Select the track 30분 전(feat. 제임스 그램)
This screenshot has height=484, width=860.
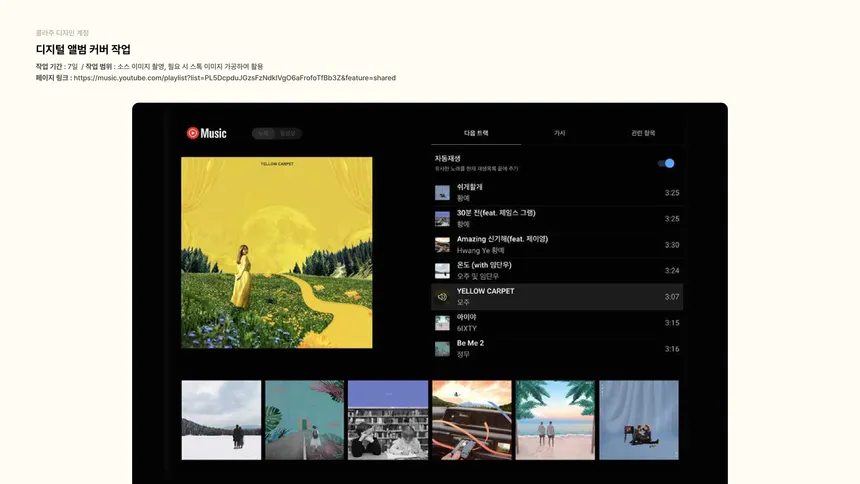[496, 213]
